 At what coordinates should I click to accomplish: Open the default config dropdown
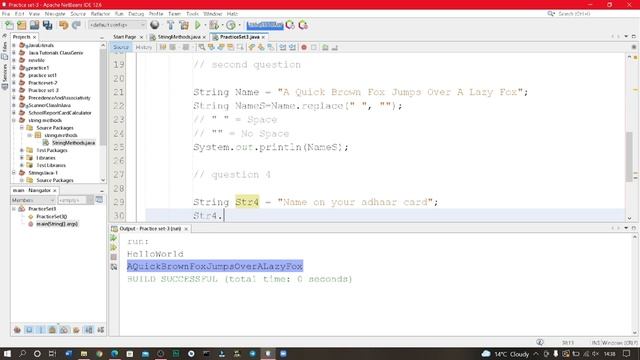(x=117, y=25)
